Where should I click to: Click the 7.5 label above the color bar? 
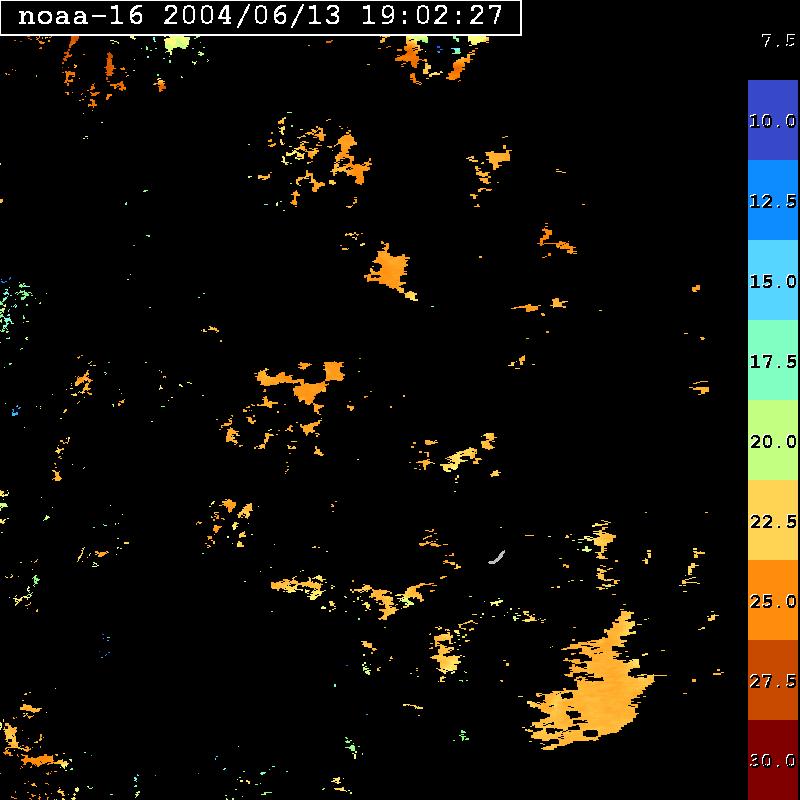coord(777,41)
